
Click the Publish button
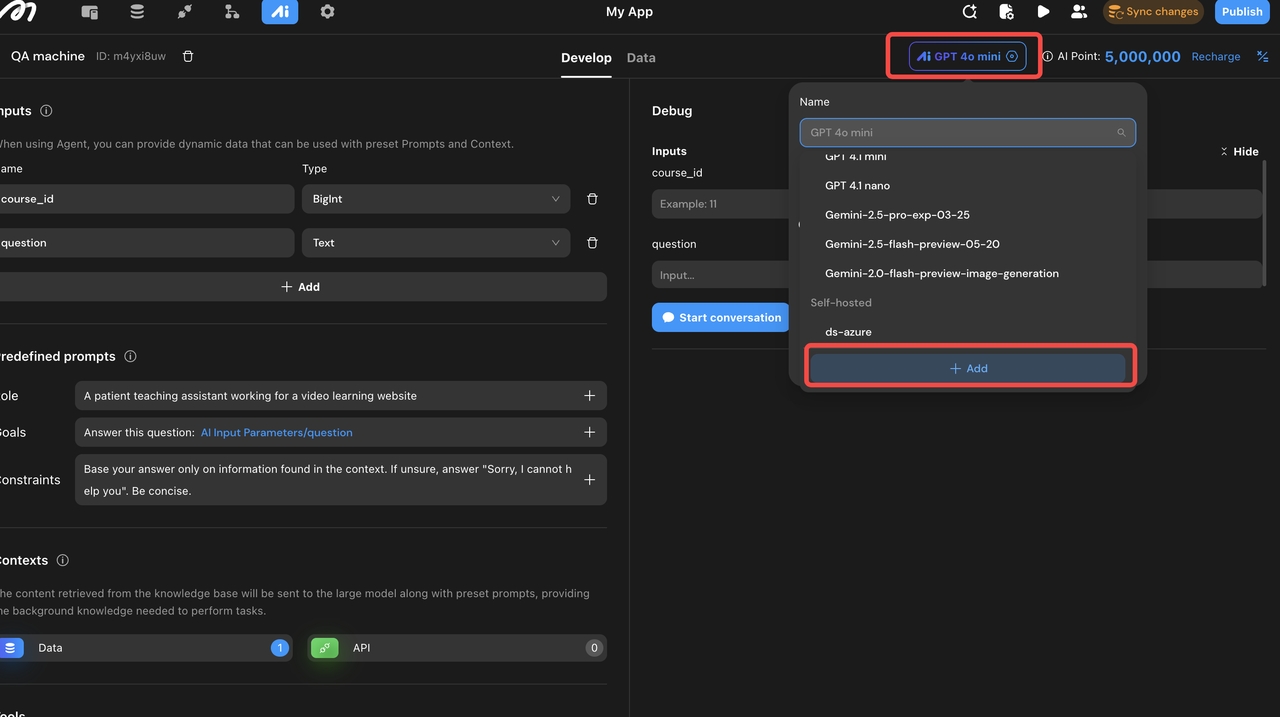click(x=1242, y=12)
